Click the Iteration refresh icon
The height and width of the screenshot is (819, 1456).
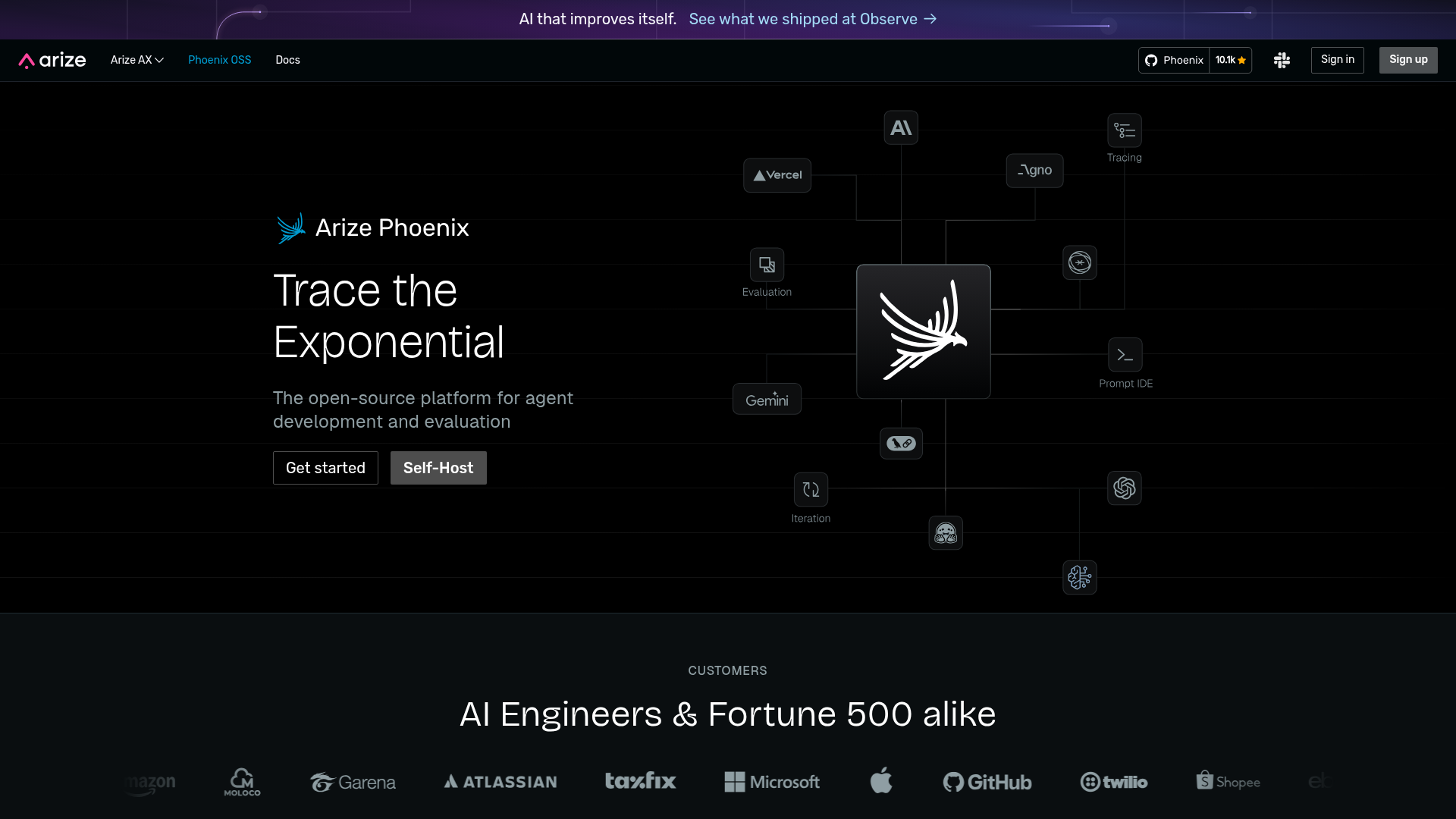811,489
